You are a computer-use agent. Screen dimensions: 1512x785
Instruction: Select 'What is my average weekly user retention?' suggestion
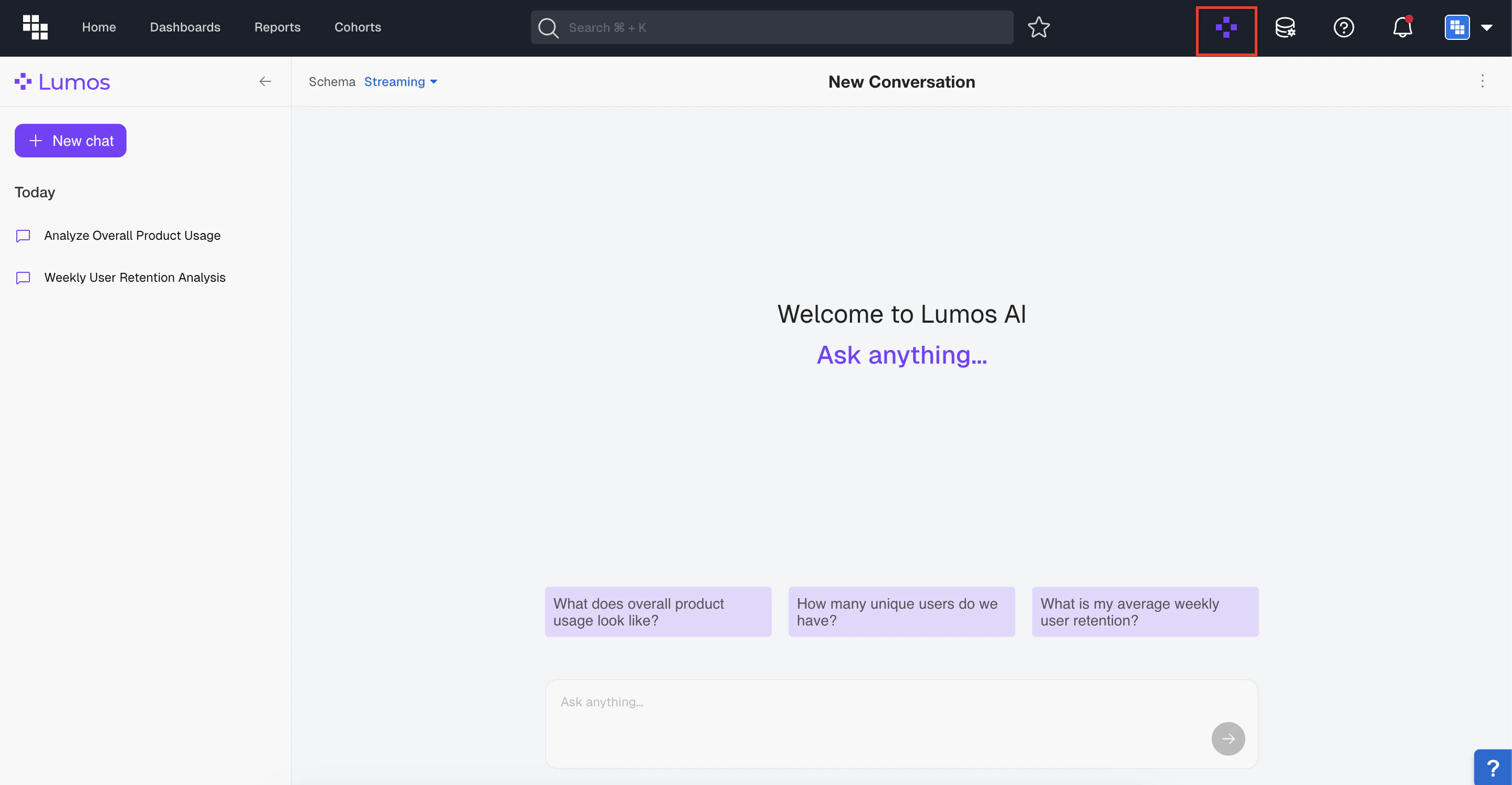coord(1144,612)
